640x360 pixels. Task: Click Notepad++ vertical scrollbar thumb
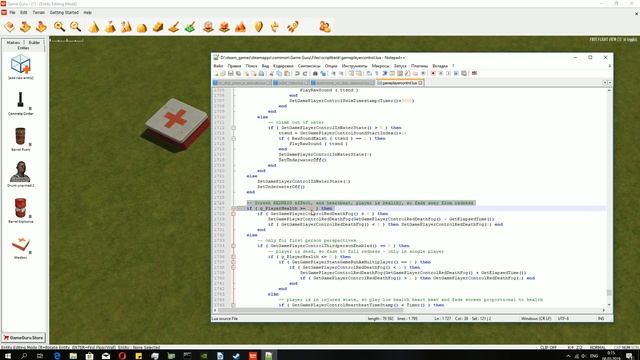(609, 293)
